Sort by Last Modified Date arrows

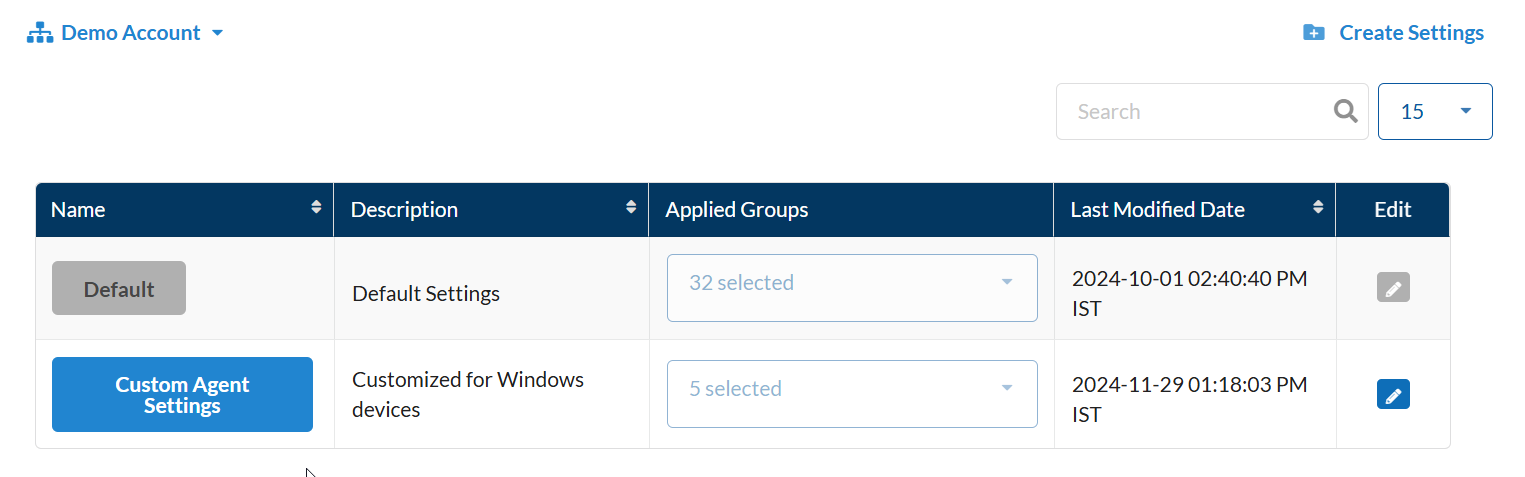[x=1318, y=208]
